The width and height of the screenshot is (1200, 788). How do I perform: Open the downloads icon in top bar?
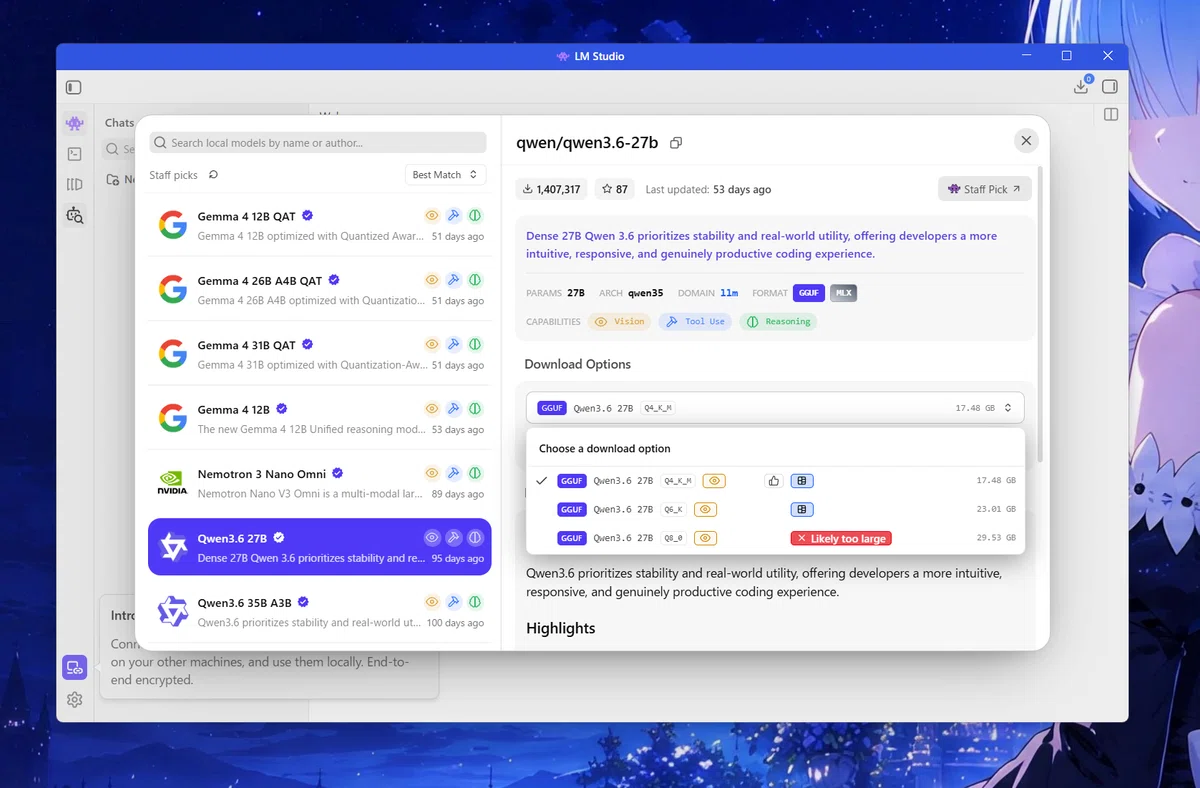pos(1081,87)
